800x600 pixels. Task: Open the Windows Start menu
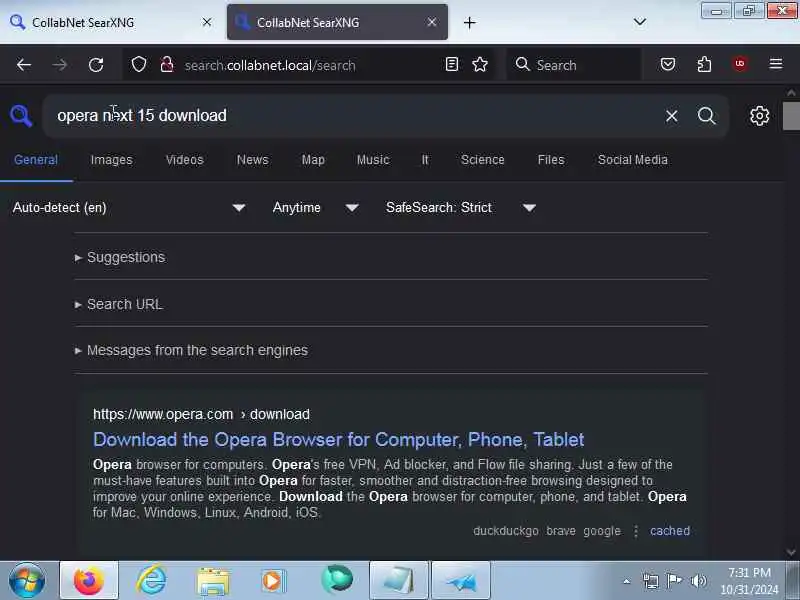[27, 581]
